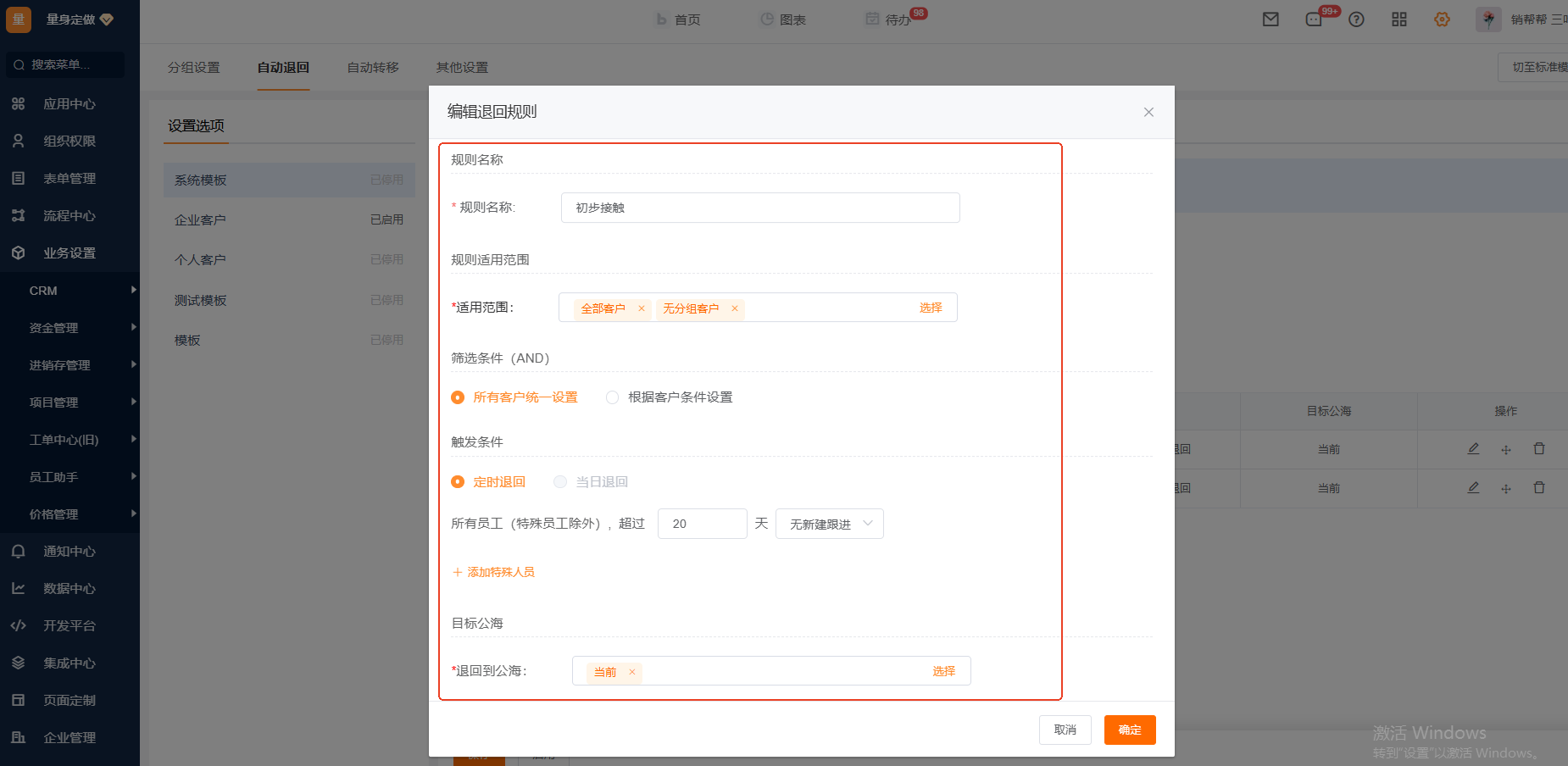Image resolution: width=1568 pixels, height=766 pixels.
Task: Click the 业务设置 cube icon
Action: pos(18,253)
